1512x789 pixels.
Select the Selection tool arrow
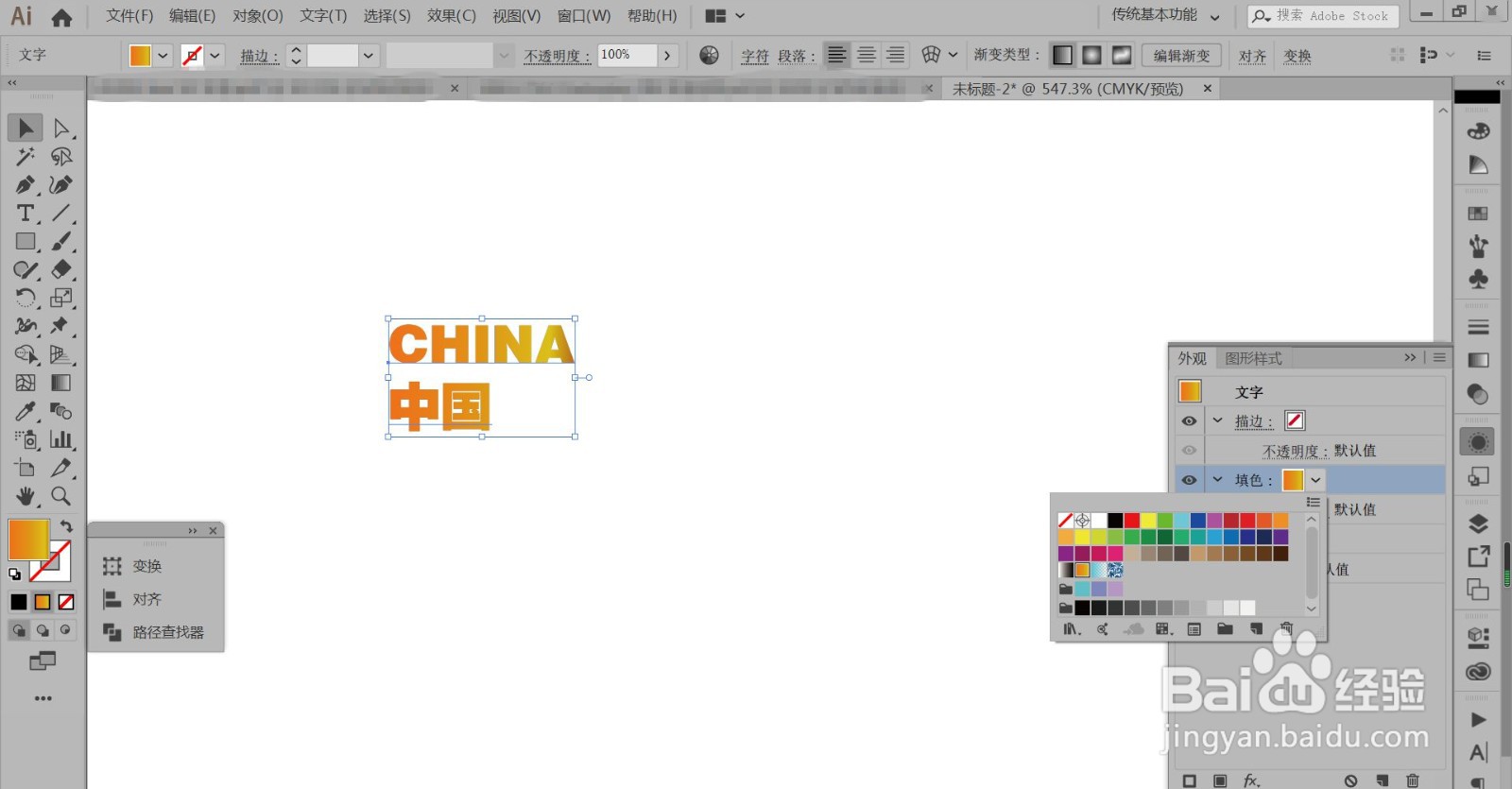coord(26,128)
